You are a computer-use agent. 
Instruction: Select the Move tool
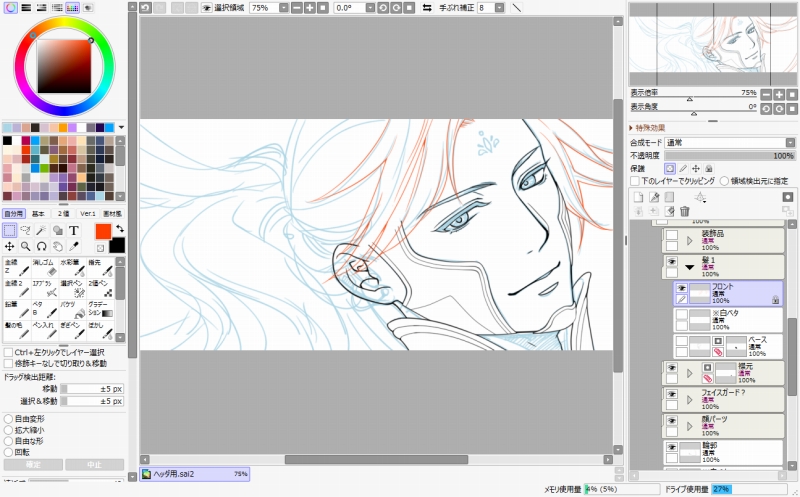coord(9,246)
